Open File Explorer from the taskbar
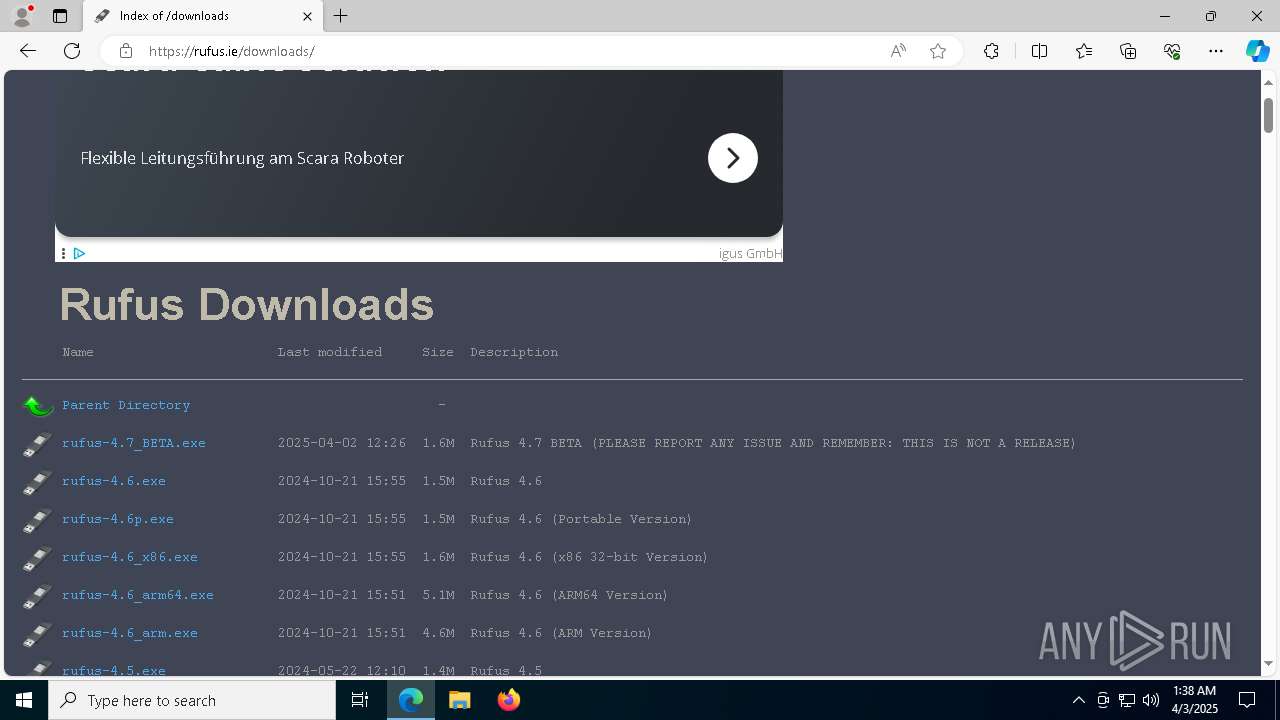Screen dimensions: 1280x720 (459, 700)
